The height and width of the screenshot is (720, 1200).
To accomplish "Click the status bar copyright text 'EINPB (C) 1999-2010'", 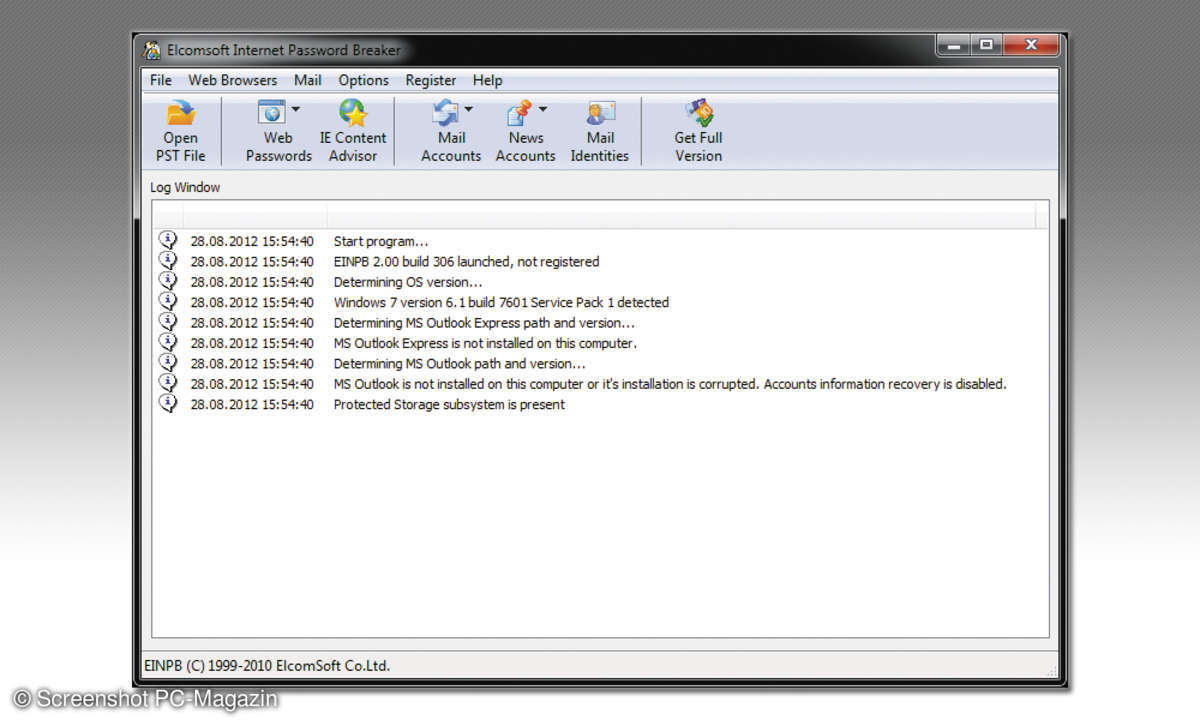I will point(267,665).
